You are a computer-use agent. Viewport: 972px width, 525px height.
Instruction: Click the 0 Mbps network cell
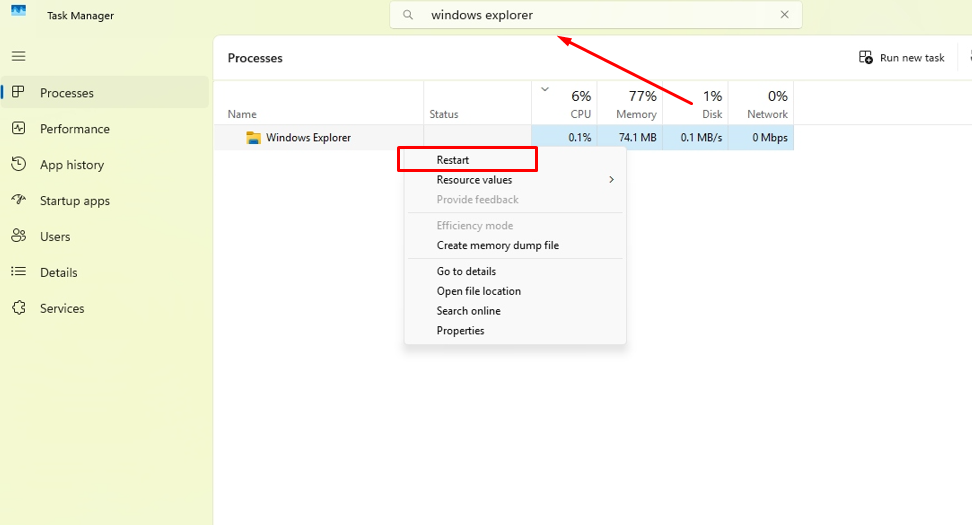(x=761, y=138)
